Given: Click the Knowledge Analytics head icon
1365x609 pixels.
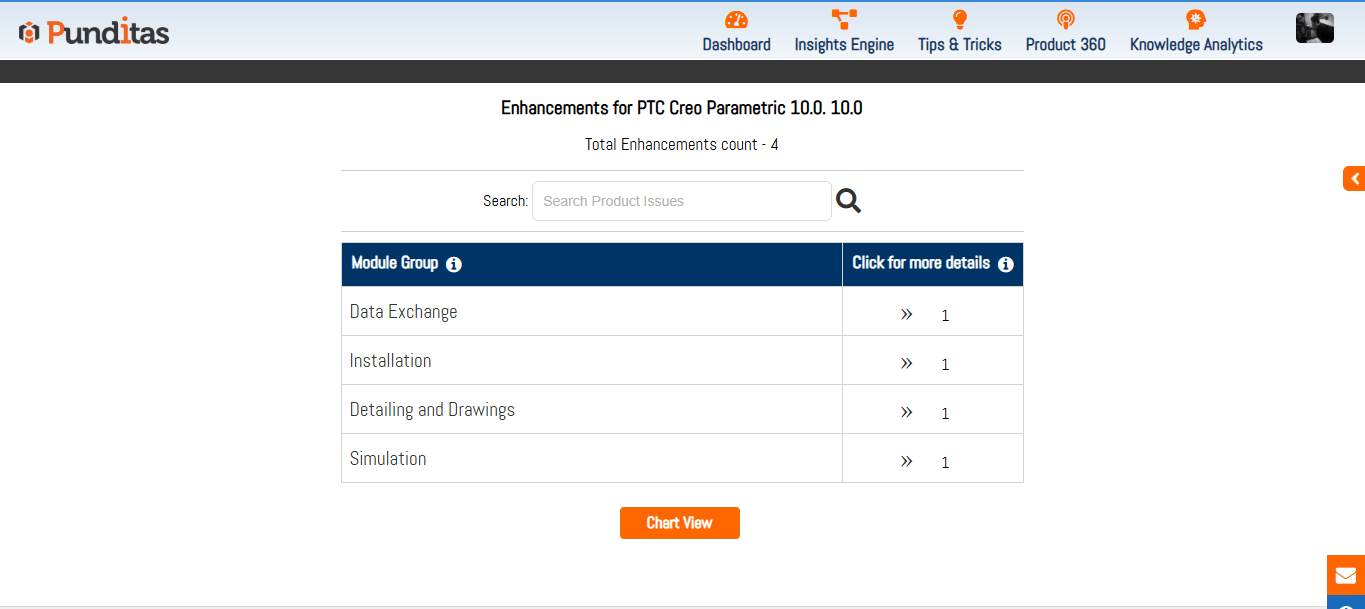Looking at the screenshot, I should tap(1196, 19).
